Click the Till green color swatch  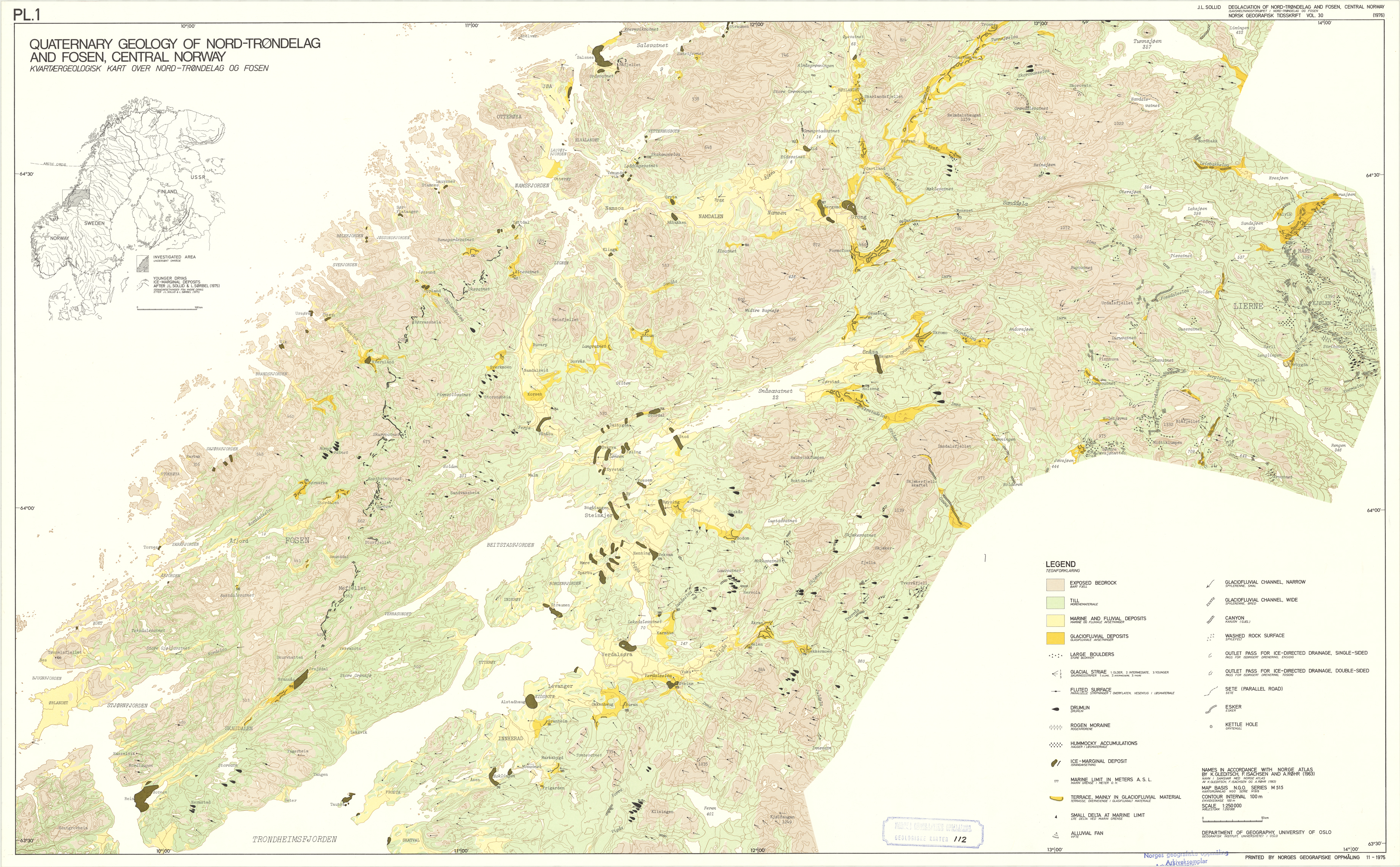pos(1055,603)
